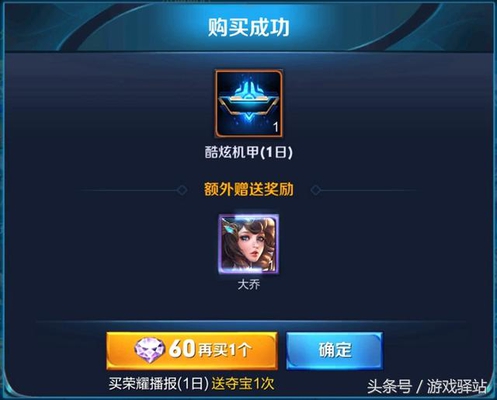Click the 头条号 watermark text
497x400 pixels.
point(389,387)
